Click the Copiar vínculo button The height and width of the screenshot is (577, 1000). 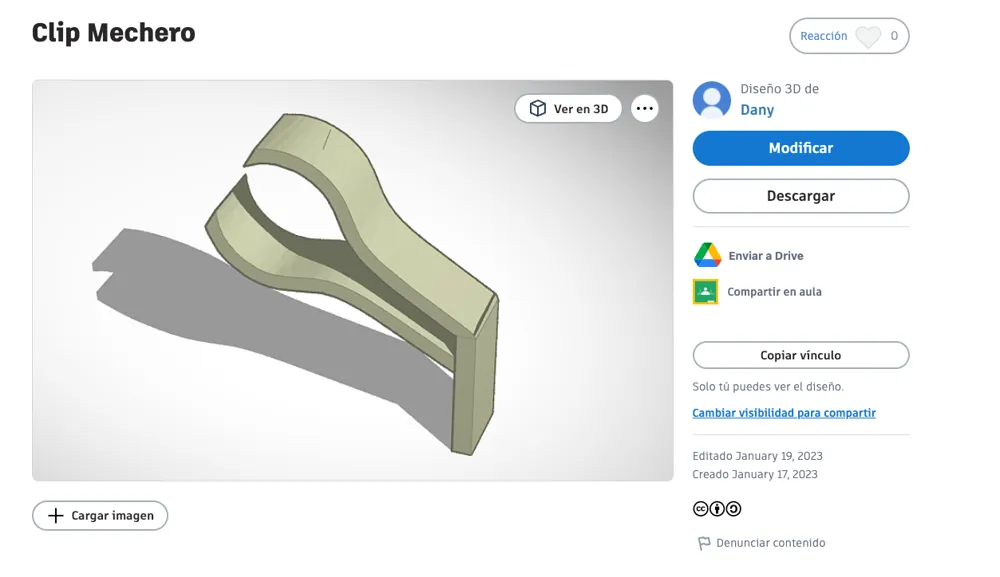coord(801,355)
